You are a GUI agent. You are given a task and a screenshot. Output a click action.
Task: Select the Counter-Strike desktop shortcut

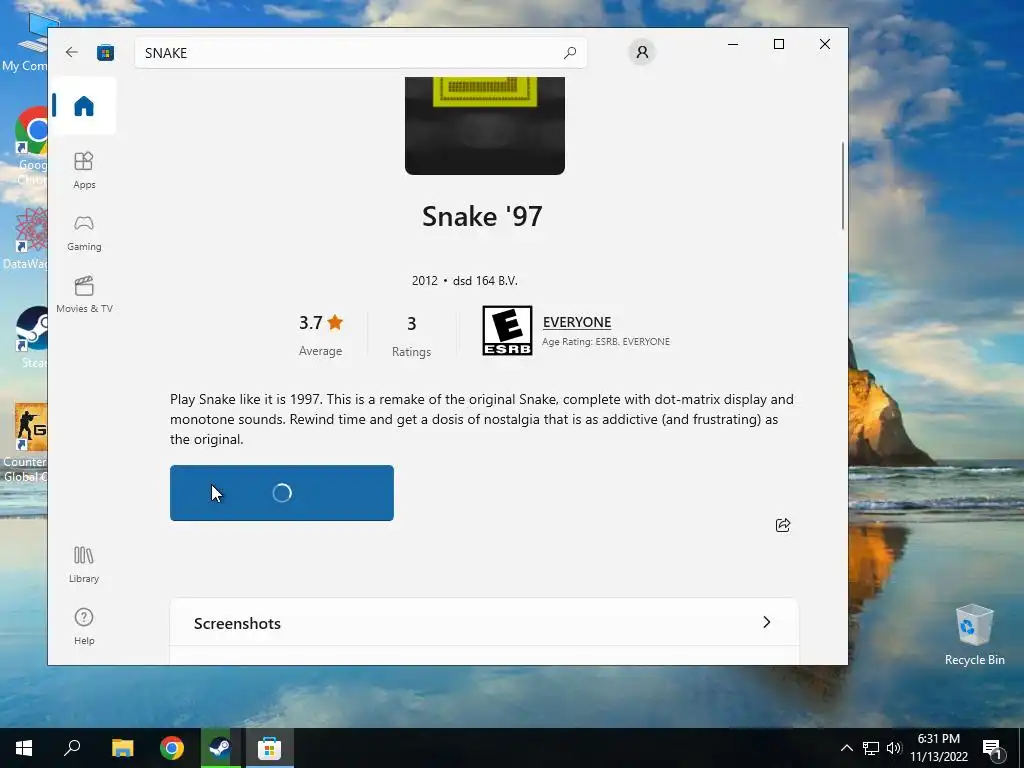point(24,443)
